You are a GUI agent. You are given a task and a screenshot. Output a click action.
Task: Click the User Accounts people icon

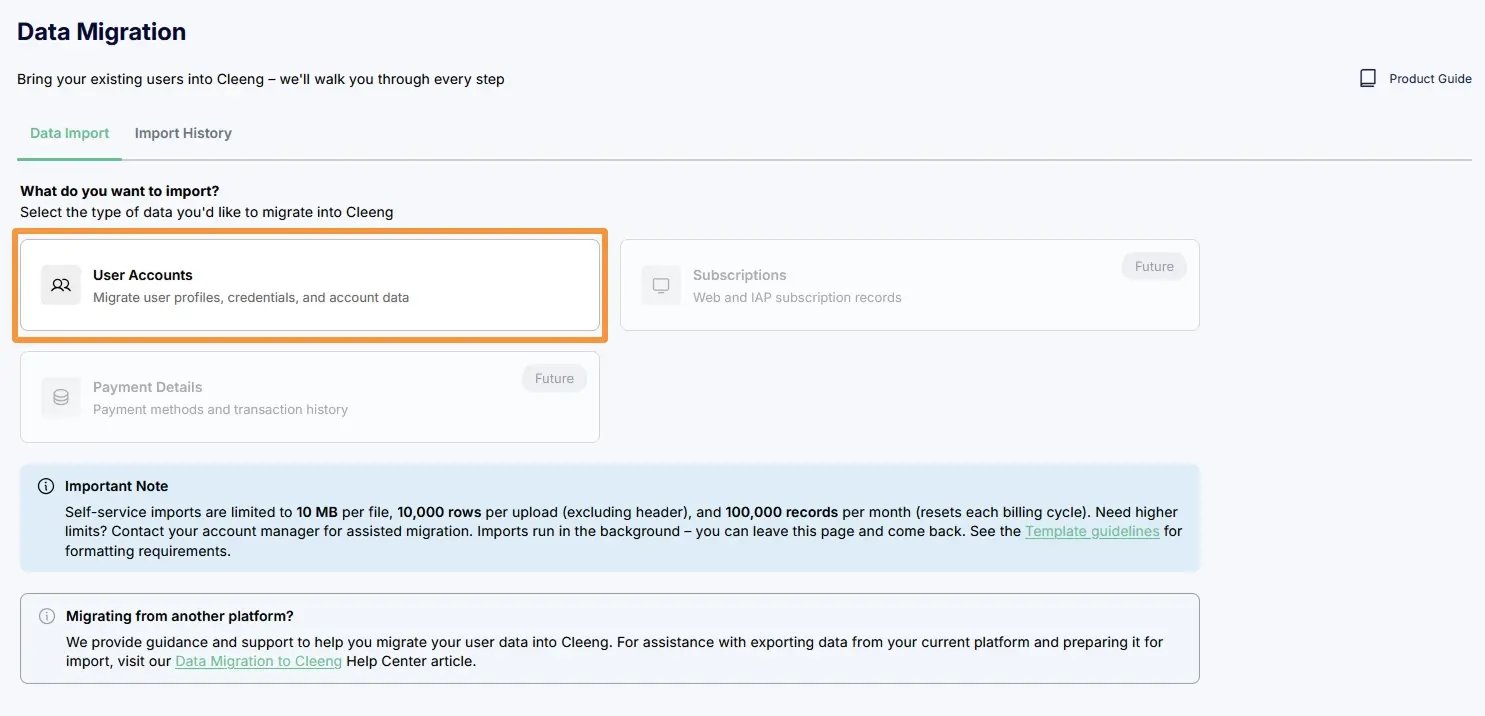pos(61,285)
